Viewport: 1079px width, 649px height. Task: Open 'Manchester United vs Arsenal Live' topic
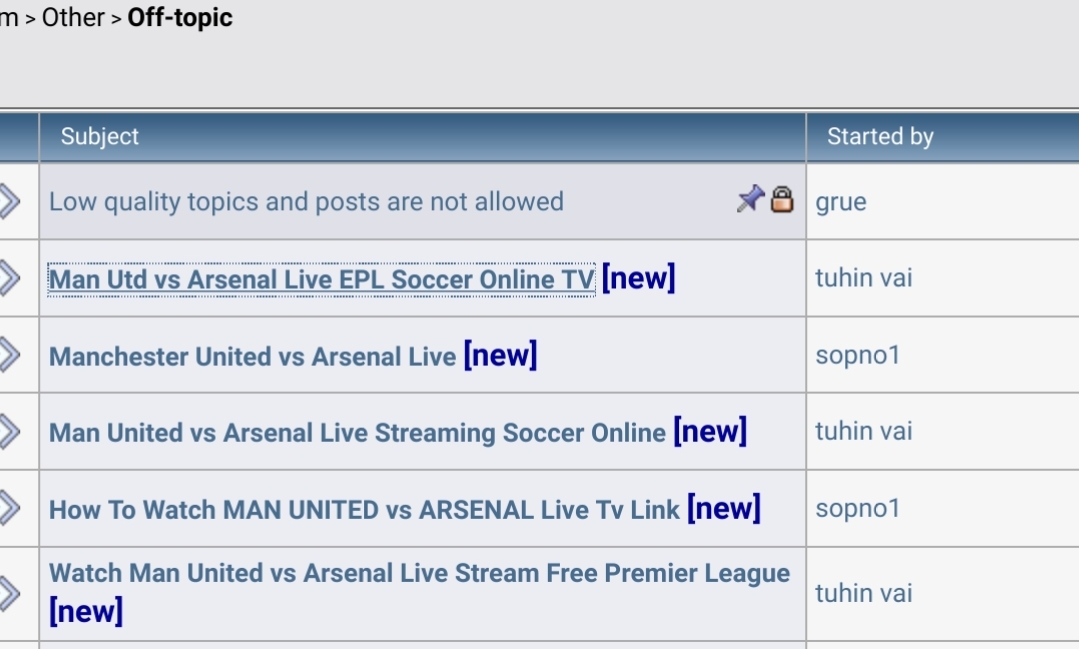tap(253, 357)
